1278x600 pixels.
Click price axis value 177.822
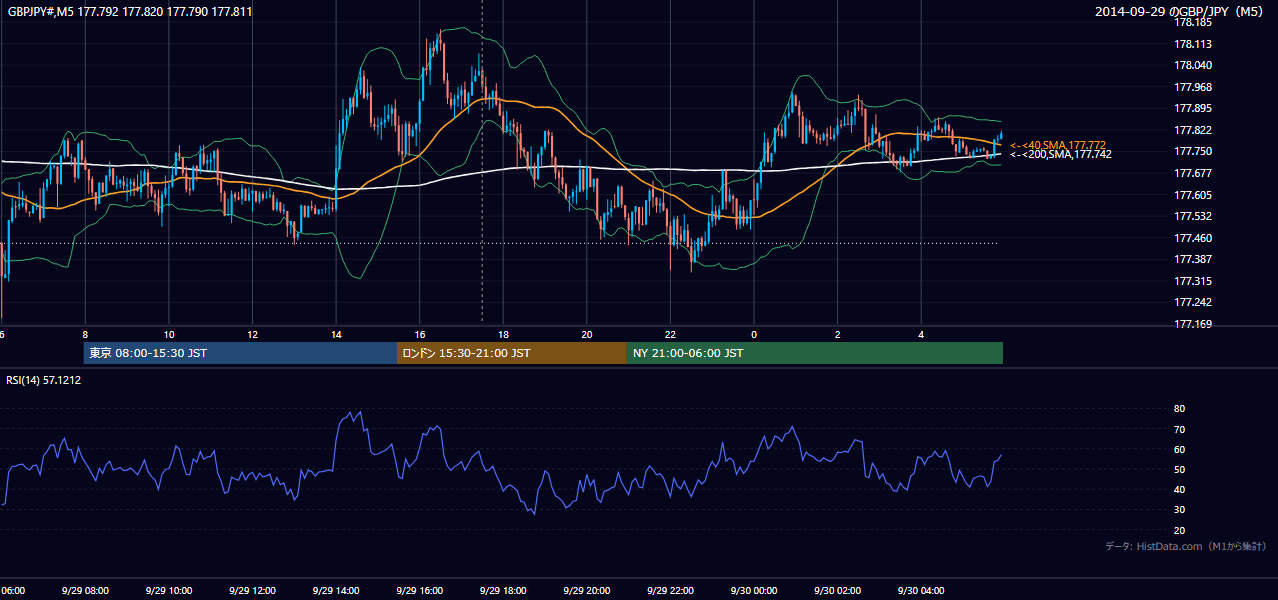click(x=1193, y=130)
